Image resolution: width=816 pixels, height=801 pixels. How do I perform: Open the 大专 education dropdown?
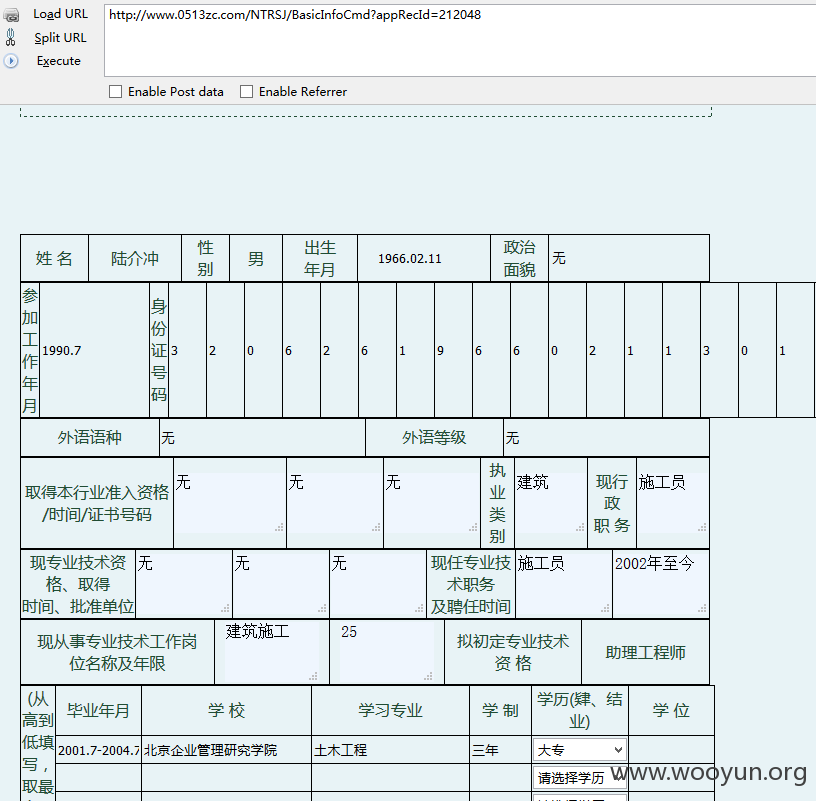(580, 749)
